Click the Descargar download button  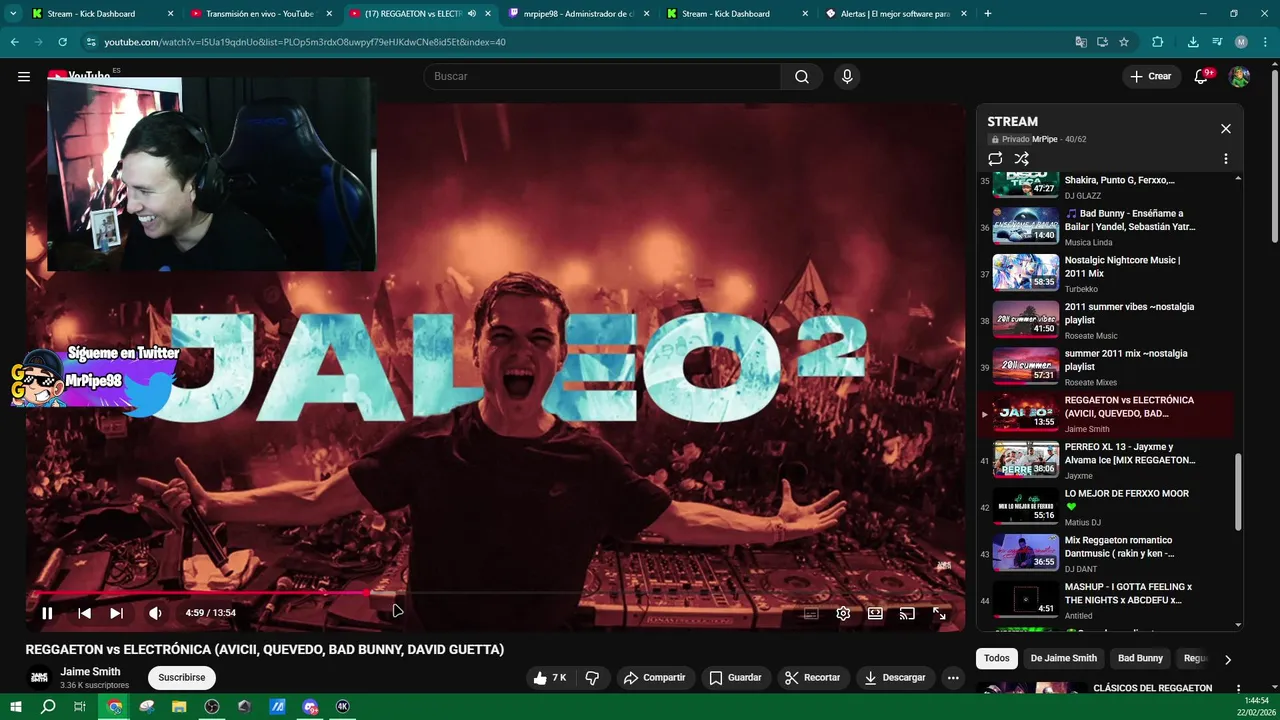point(896,678)
